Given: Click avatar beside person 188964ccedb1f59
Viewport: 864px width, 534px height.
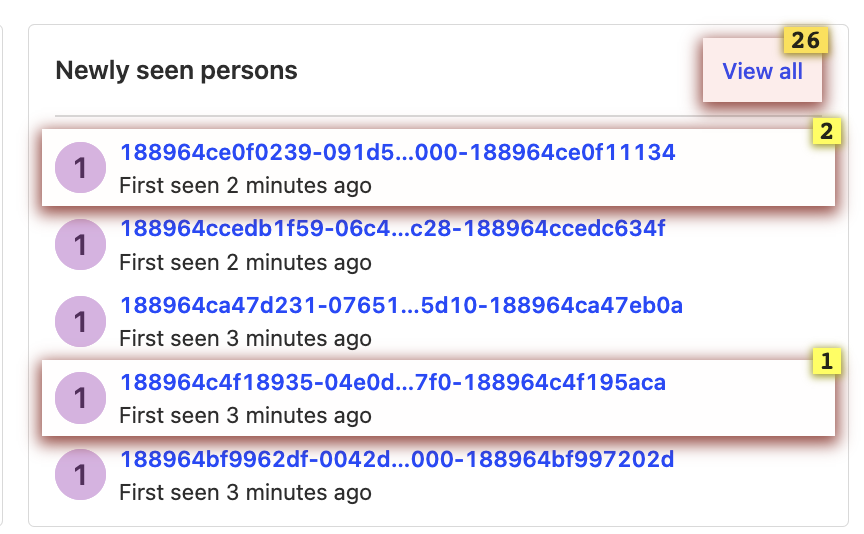Looking at the screenshot, I should pyautogui.click(x=81, y=245).
